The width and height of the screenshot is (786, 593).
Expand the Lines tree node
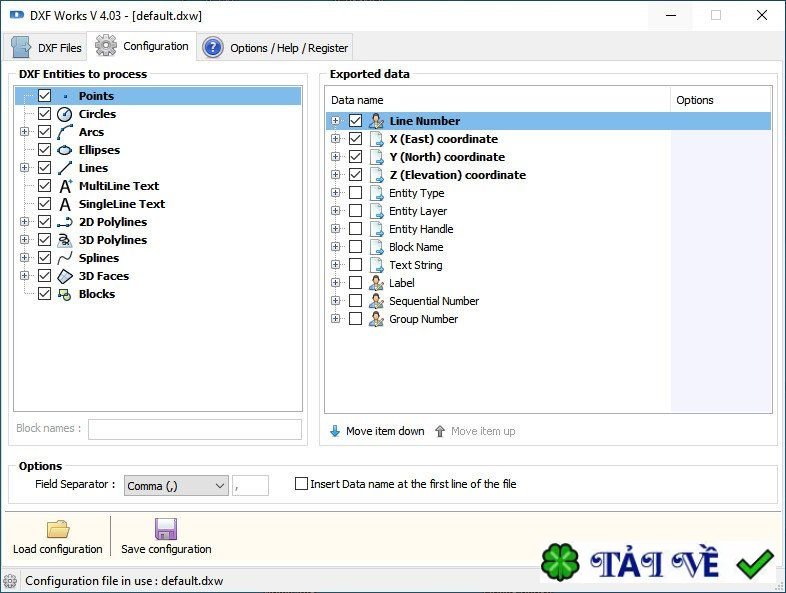pyautogui.click(x=24, y=167)
